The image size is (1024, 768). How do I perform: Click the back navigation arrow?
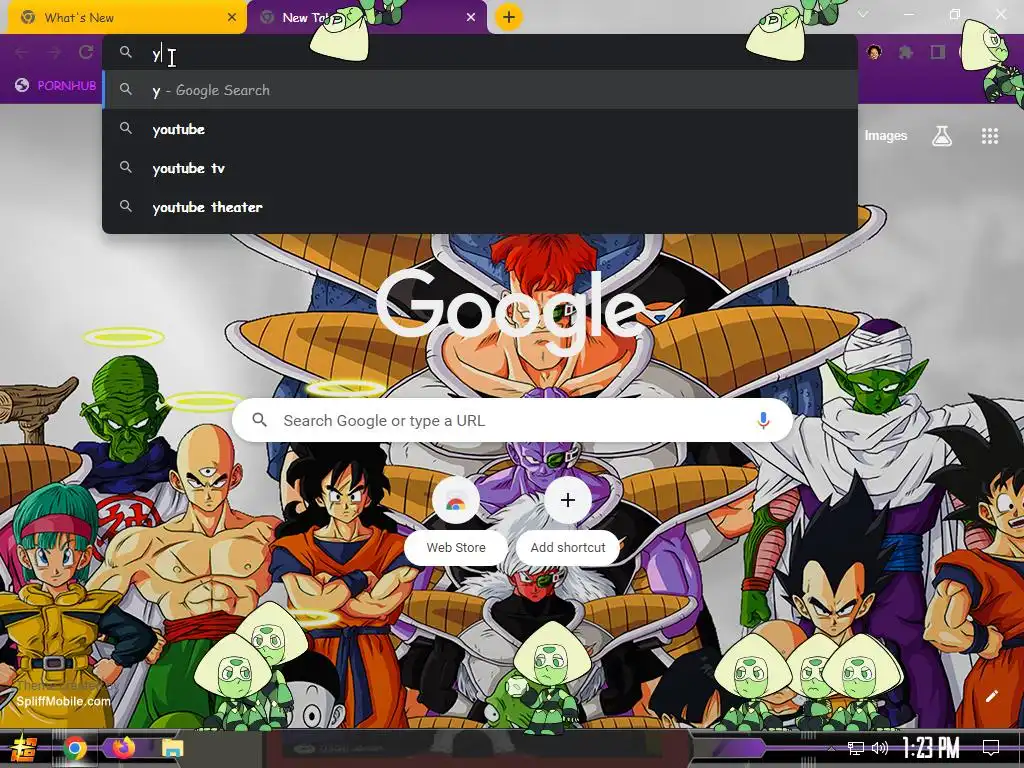22,52
